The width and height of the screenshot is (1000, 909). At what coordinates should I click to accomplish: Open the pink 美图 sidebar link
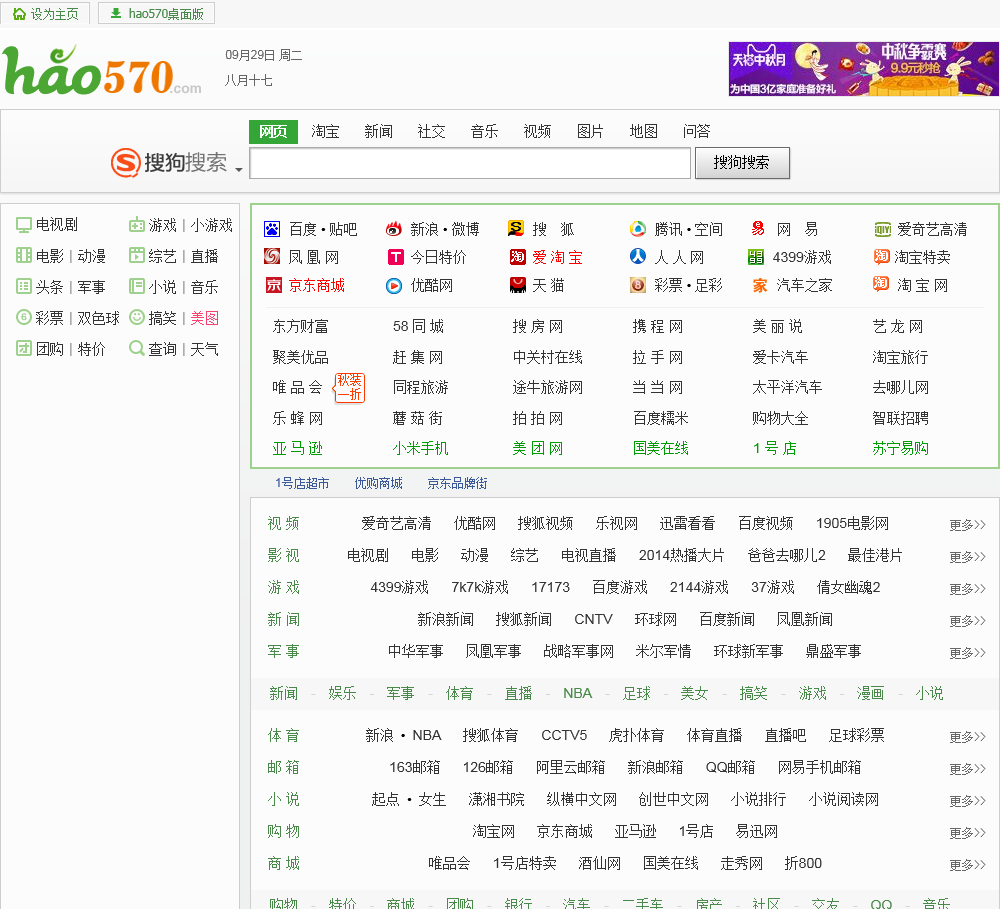click(x=204, y=318)
